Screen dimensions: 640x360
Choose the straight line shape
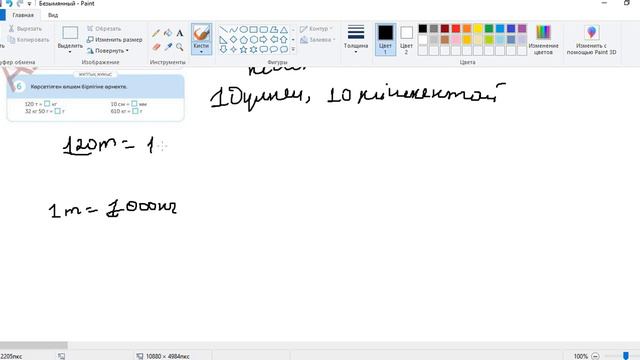(x=223, y=30)
